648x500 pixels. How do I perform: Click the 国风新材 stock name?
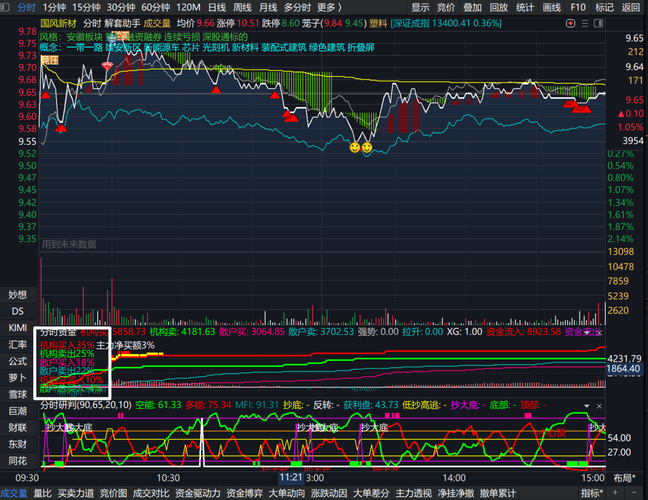coord(59,24)
